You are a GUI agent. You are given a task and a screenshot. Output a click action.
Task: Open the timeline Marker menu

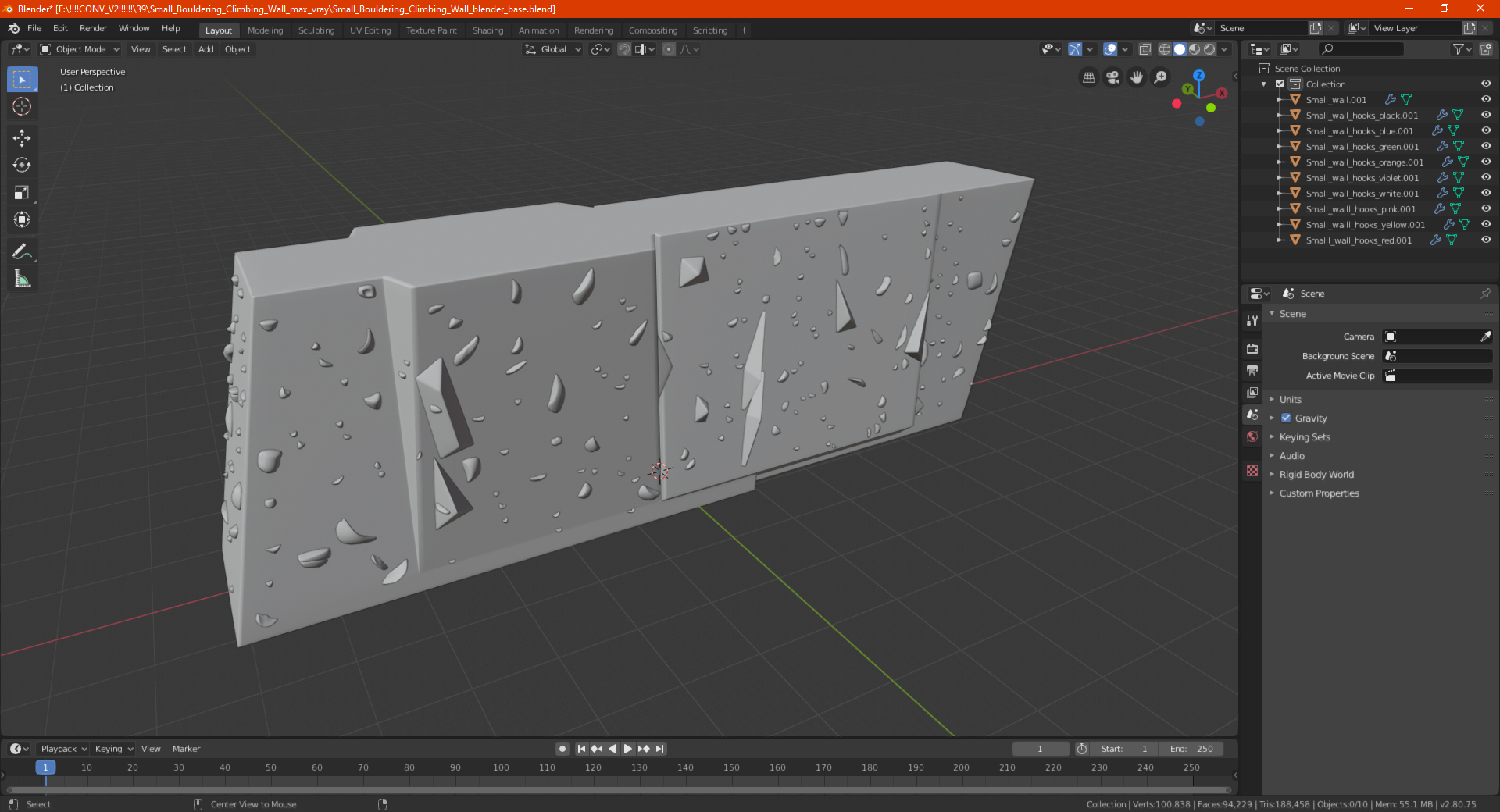(x=186, y=749)
